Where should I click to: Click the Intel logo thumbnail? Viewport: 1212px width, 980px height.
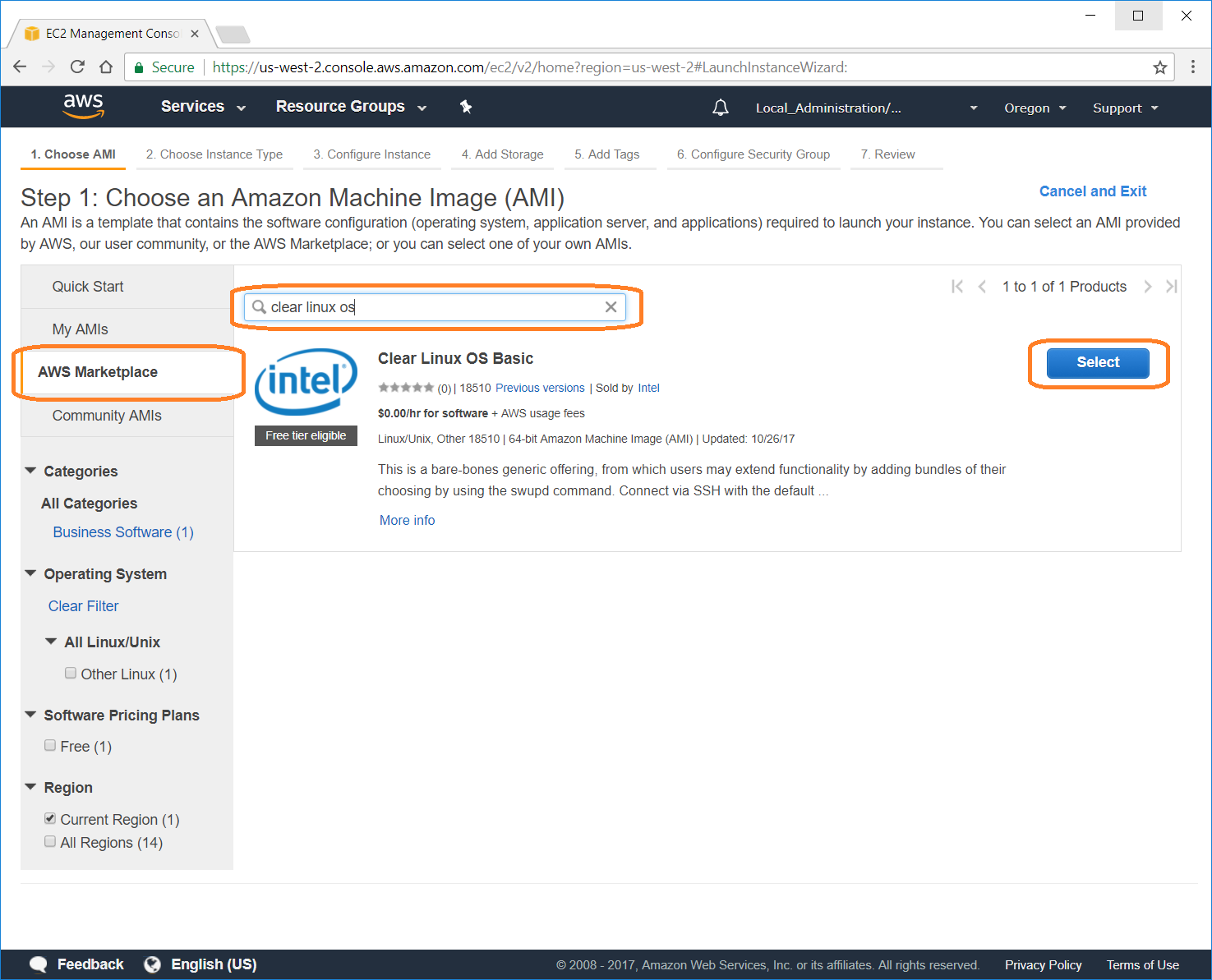tap(306, 381)
